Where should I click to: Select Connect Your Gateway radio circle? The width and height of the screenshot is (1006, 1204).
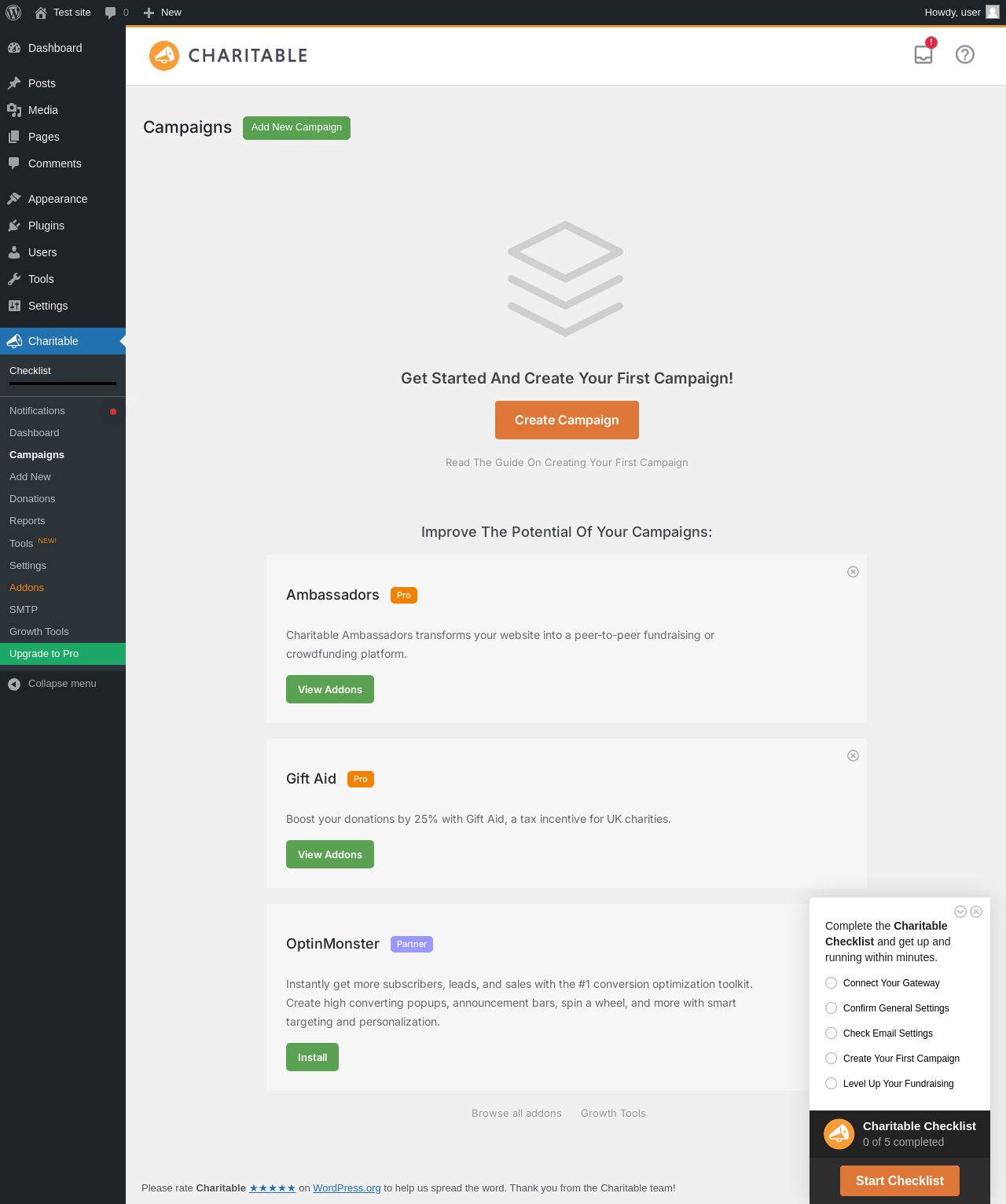(831, 982)
